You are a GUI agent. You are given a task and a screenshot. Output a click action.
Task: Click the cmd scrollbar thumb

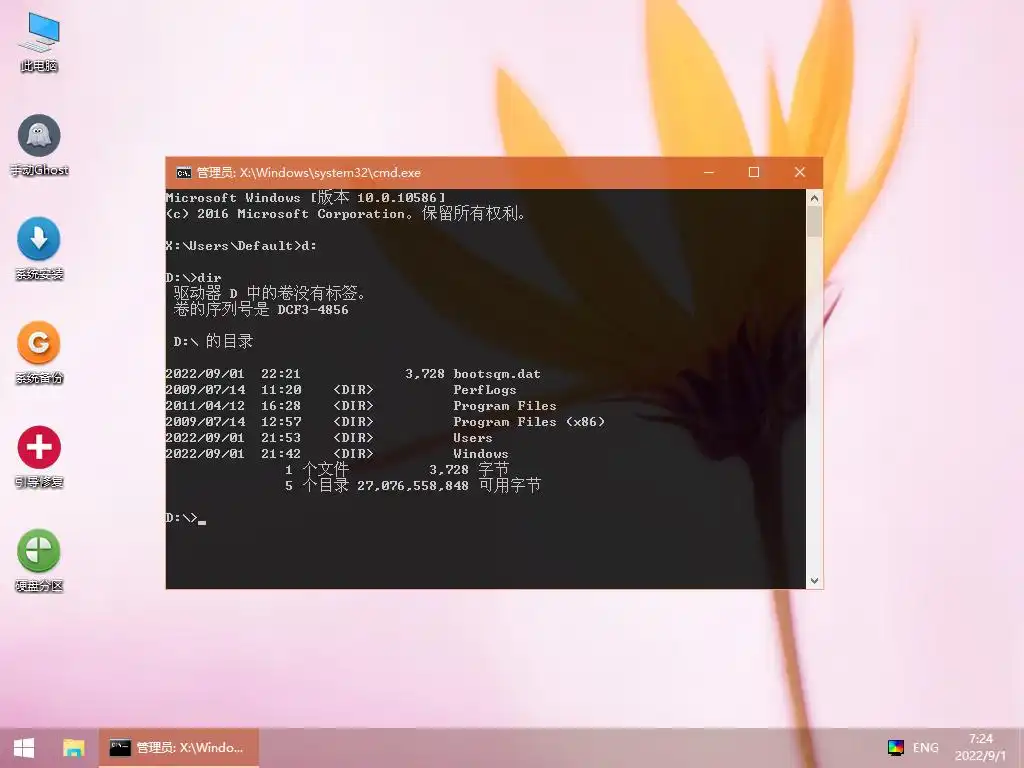tap(814, 222)
